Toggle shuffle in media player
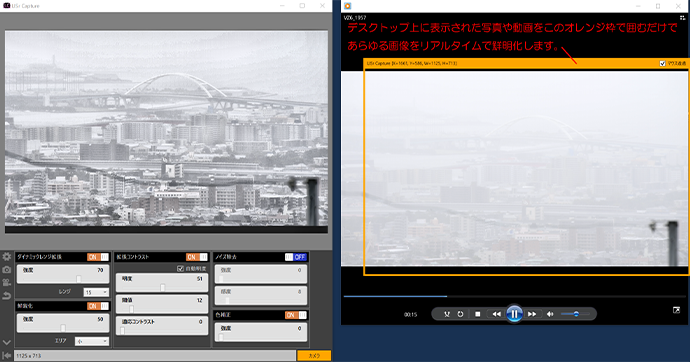The image size is (690, 362). point(447,314)
